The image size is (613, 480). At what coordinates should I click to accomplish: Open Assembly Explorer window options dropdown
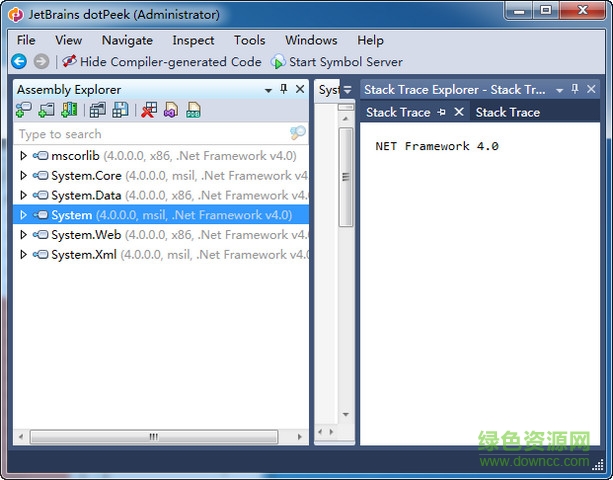click(268, 90)
